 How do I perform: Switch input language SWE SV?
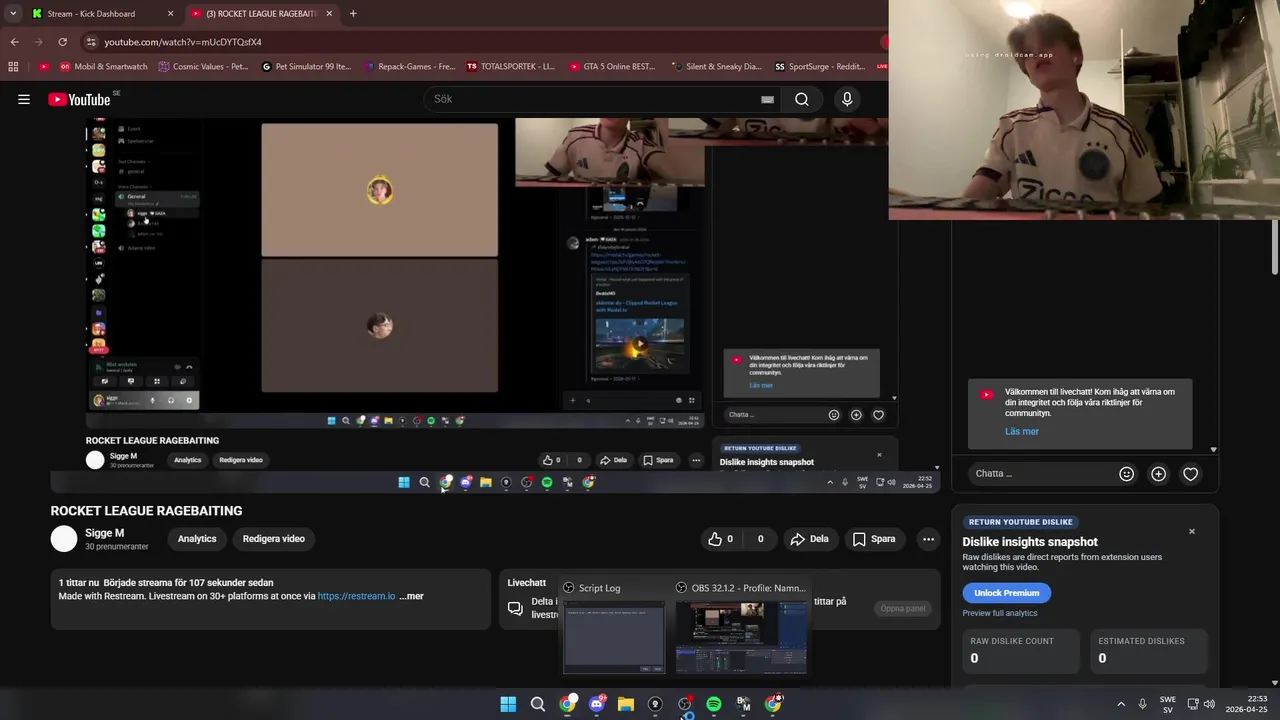[1167, 704]
